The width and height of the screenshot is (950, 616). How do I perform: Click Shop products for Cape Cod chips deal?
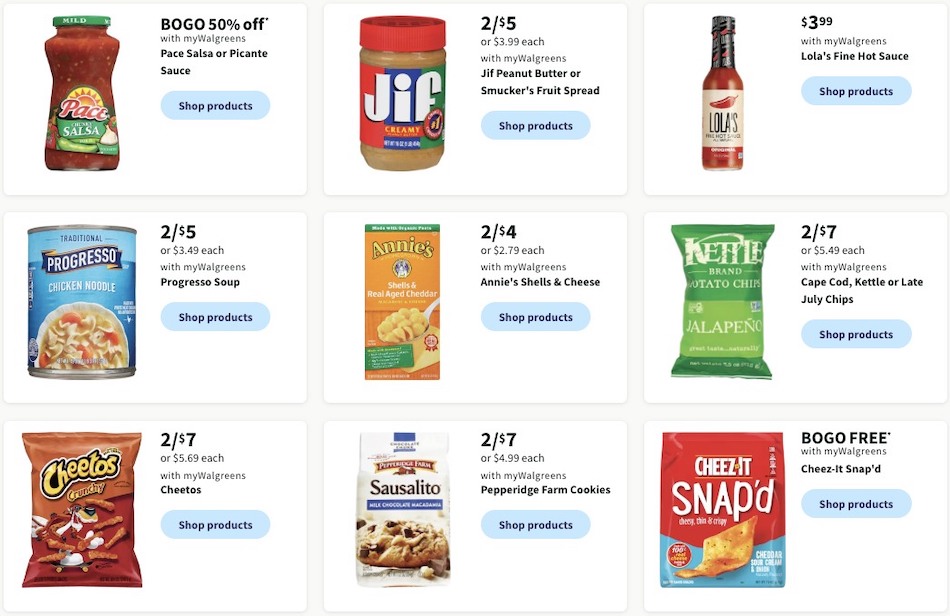[856, 334]
